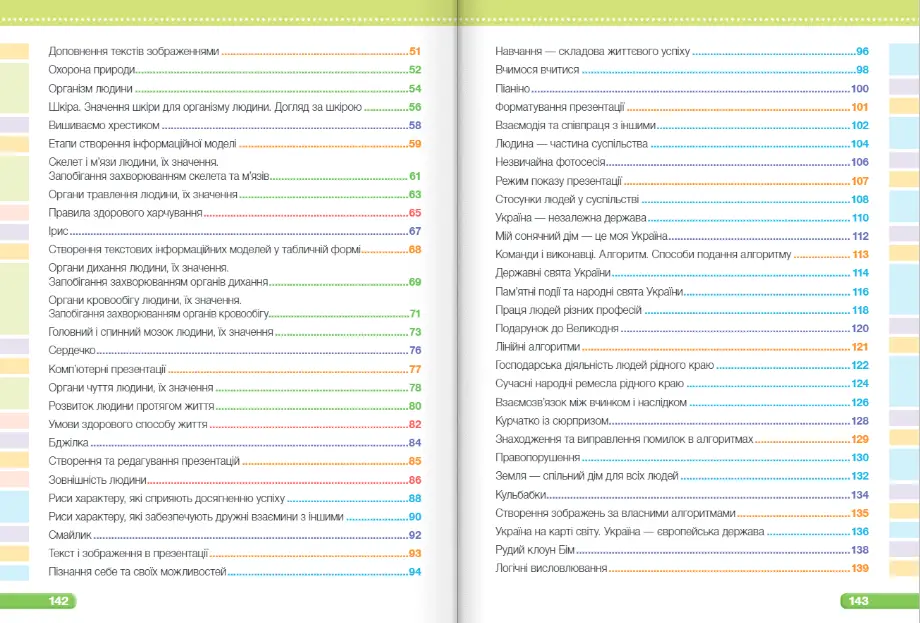920x623 pixels.
Task: Open 'Стосунки людей у суспільстві'
Action: pyautogui.click(x=567, y=199)
